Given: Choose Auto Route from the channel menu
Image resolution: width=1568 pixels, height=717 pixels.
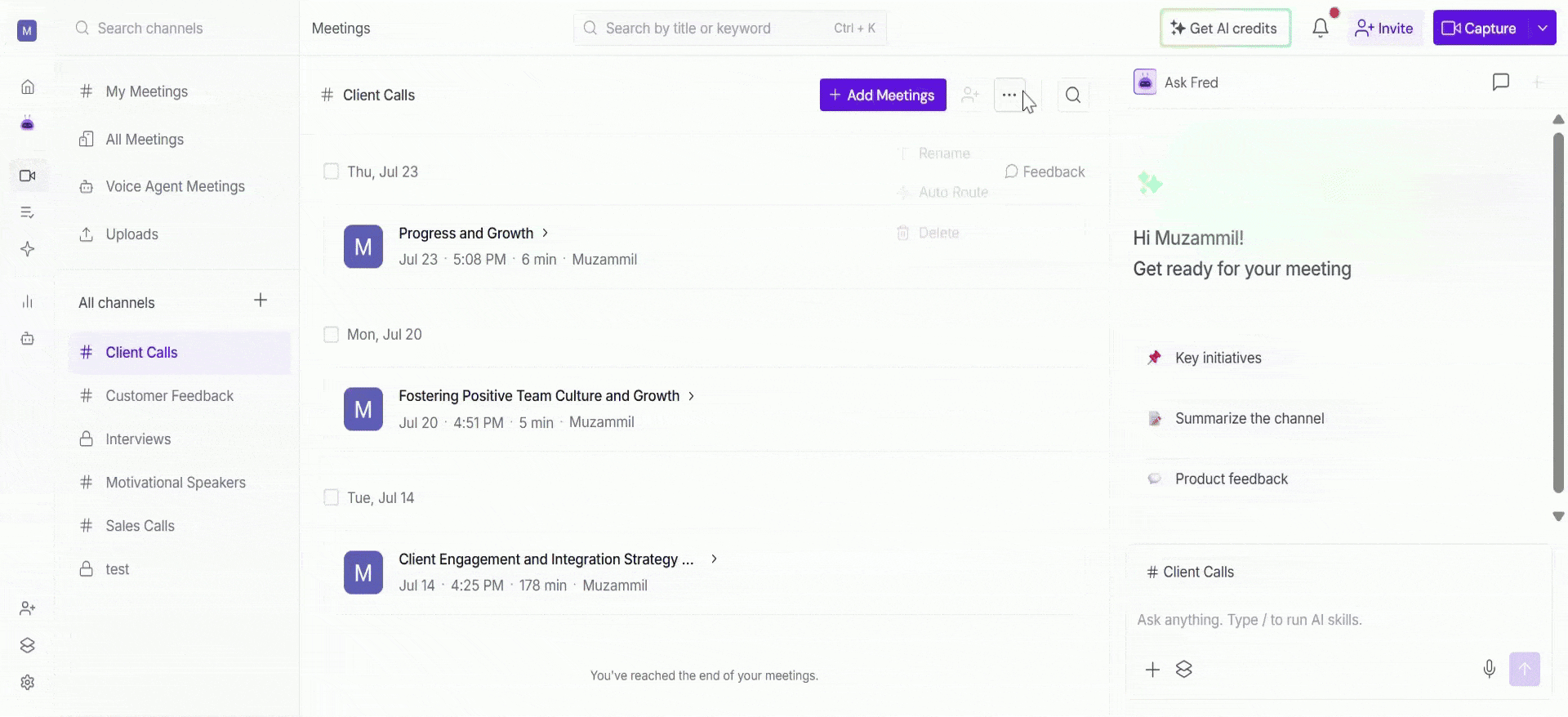Looking at the screenshot, I should pos(942,192).
